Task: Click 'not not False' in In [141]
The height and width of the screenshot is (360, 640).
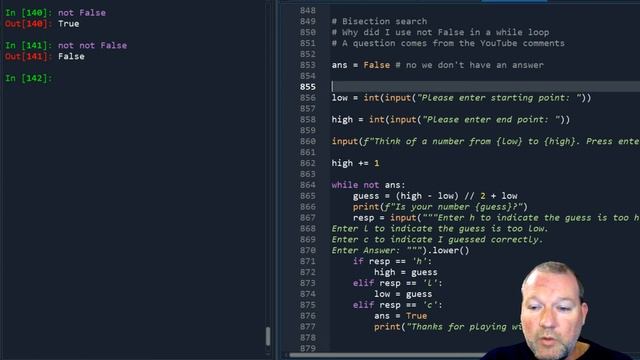Action: [x=92, y=45]
